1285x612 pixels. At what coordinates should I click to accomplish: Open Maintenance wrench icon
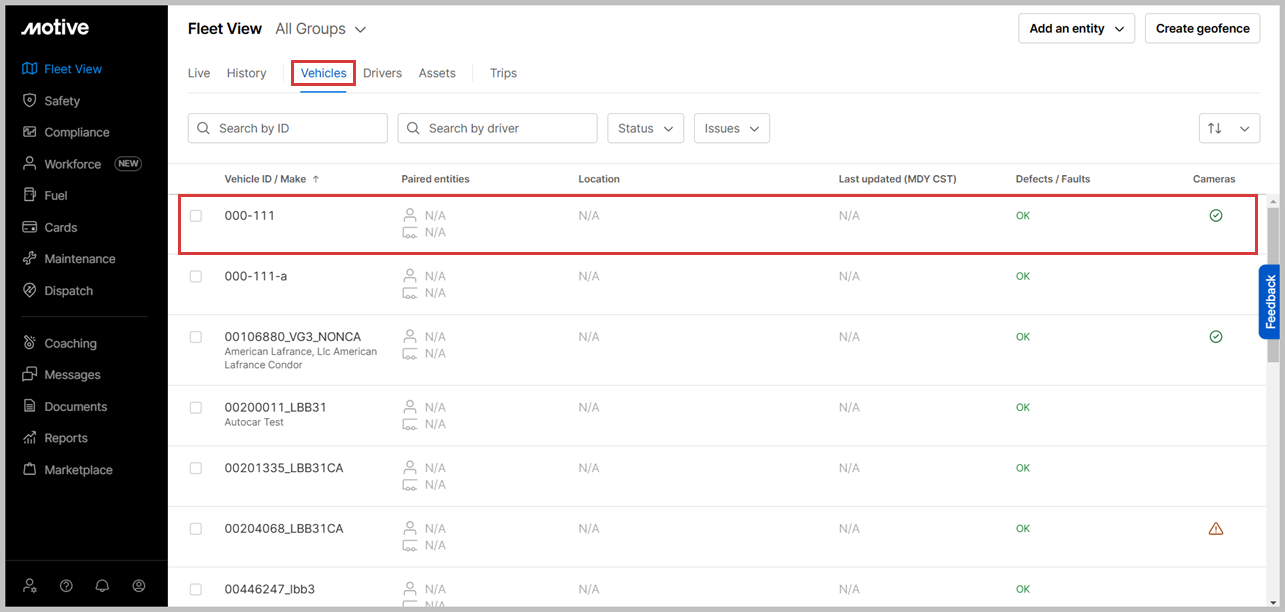click(x=29, y=259)
